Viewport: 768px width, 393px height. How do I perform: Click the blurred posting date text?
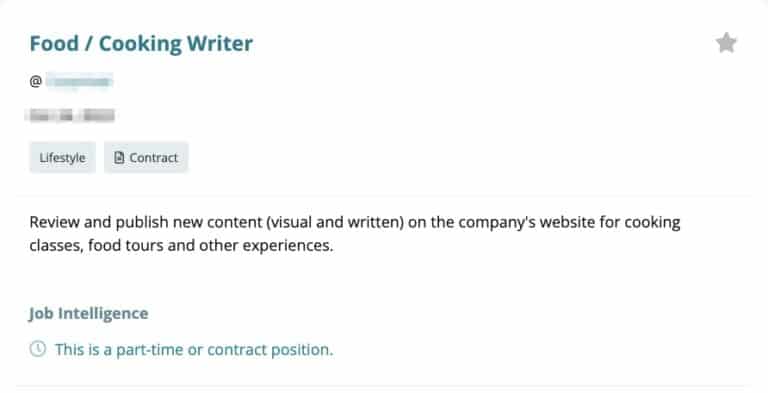(x=72, y=116)
